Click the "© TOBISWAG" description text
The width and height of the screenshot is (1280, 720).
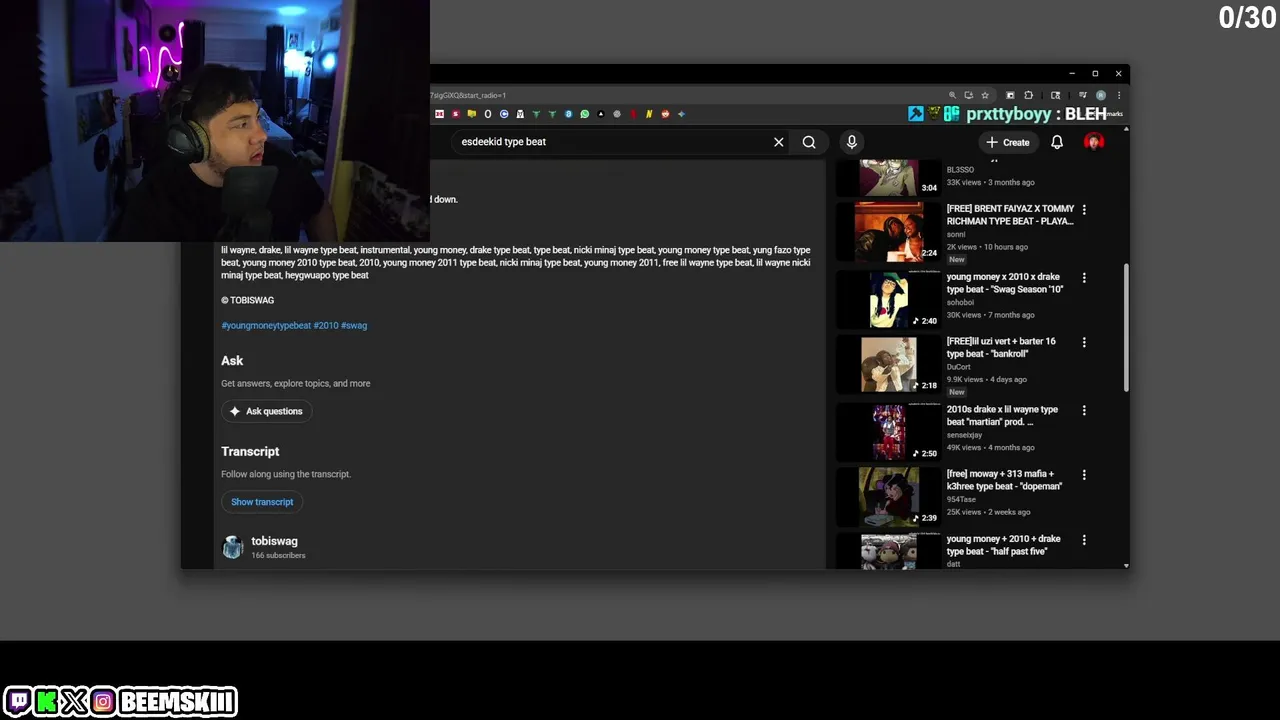247,300
